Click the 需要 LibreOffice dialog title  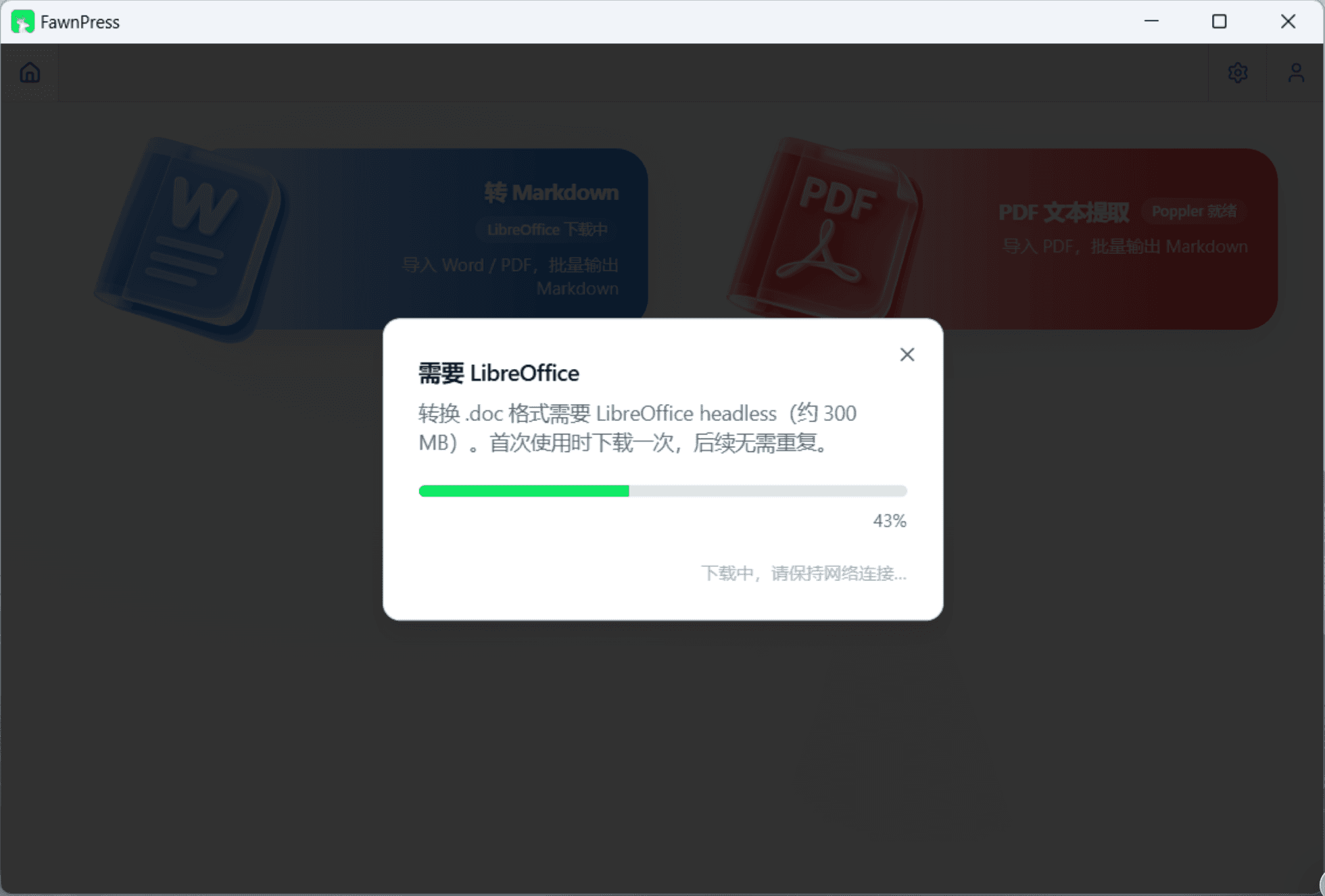(498, 373)
